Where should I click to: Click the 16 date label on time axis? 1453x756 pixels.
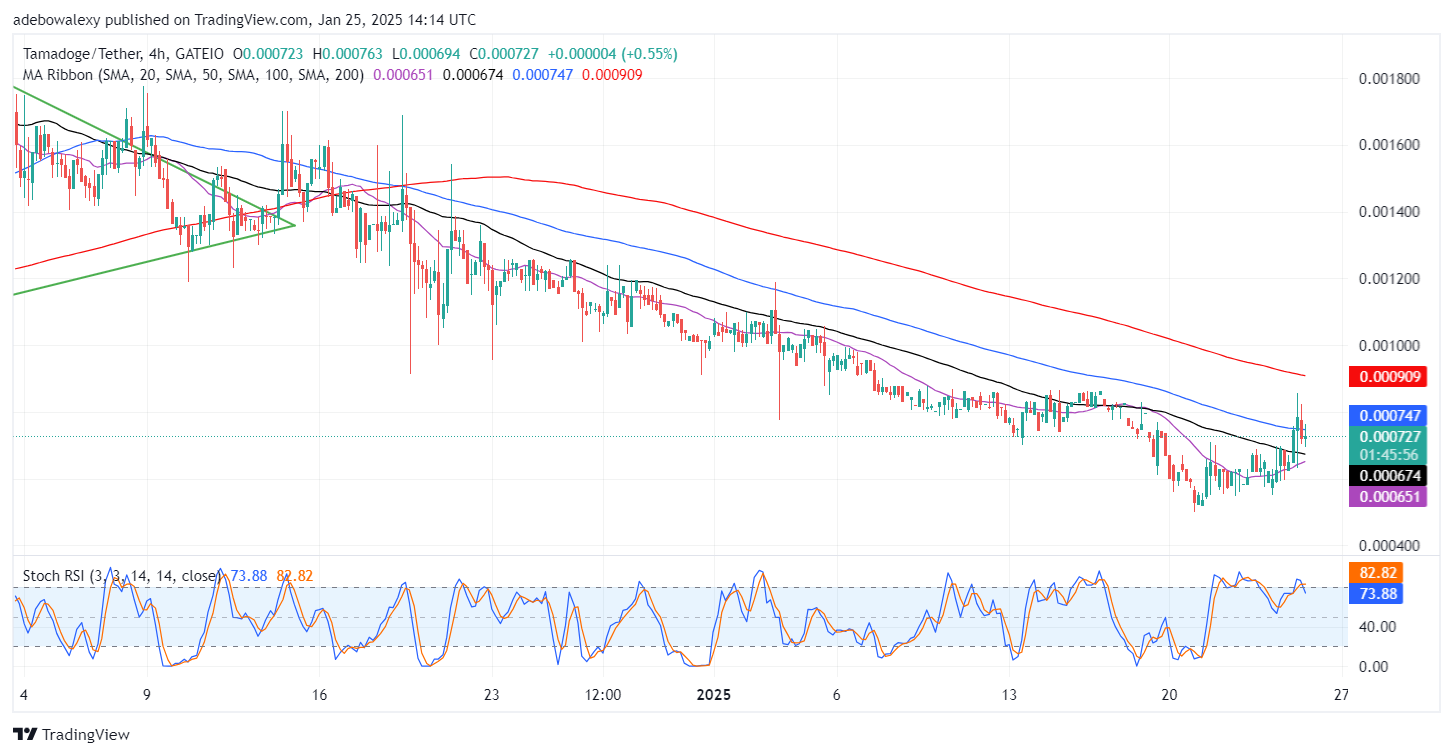coord(319,695)
